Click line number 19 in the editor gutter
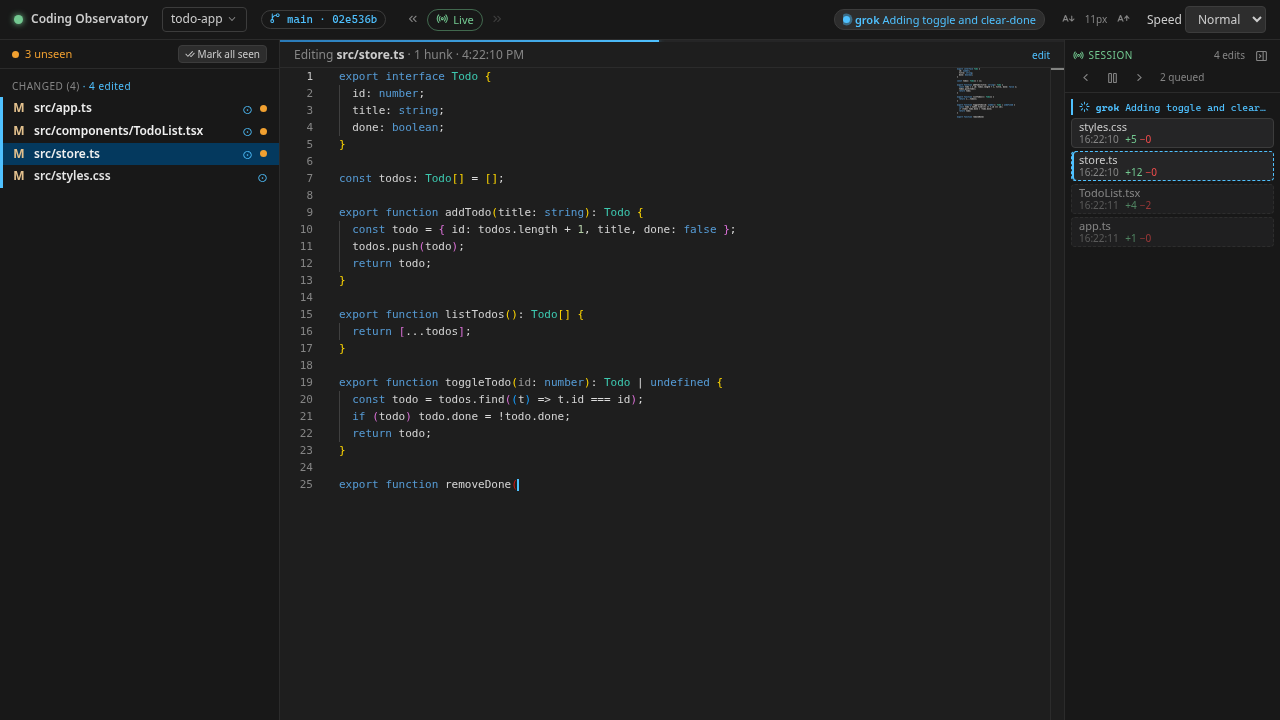 pyautogui.click(x=306, y=382)
